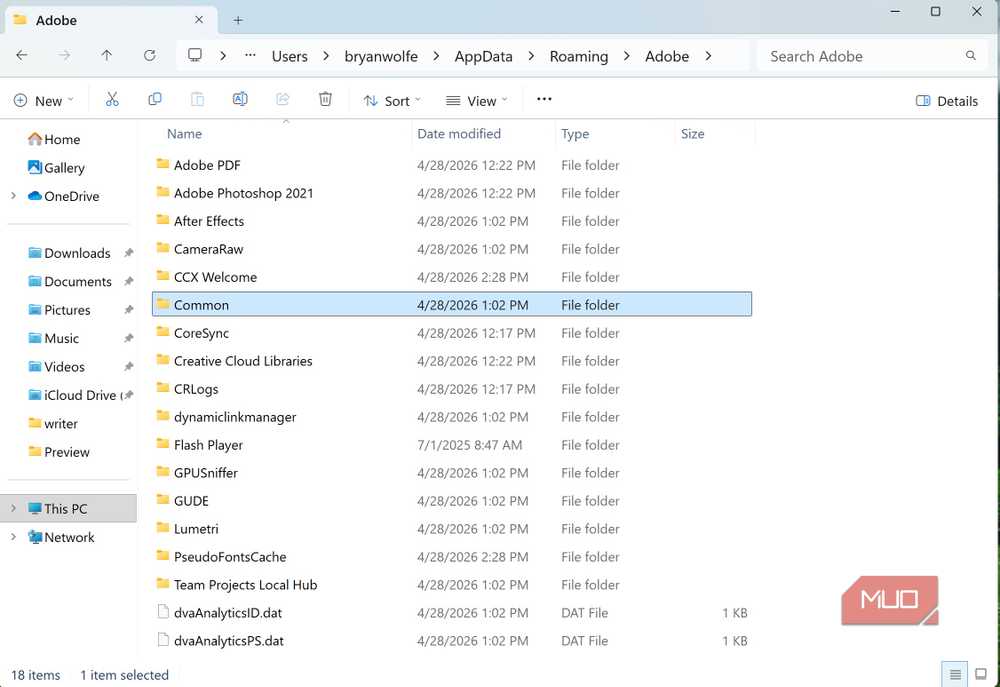Screen dimensions: 1000x687
Task: Click the Home icon in sidebar
Action: 35,139
